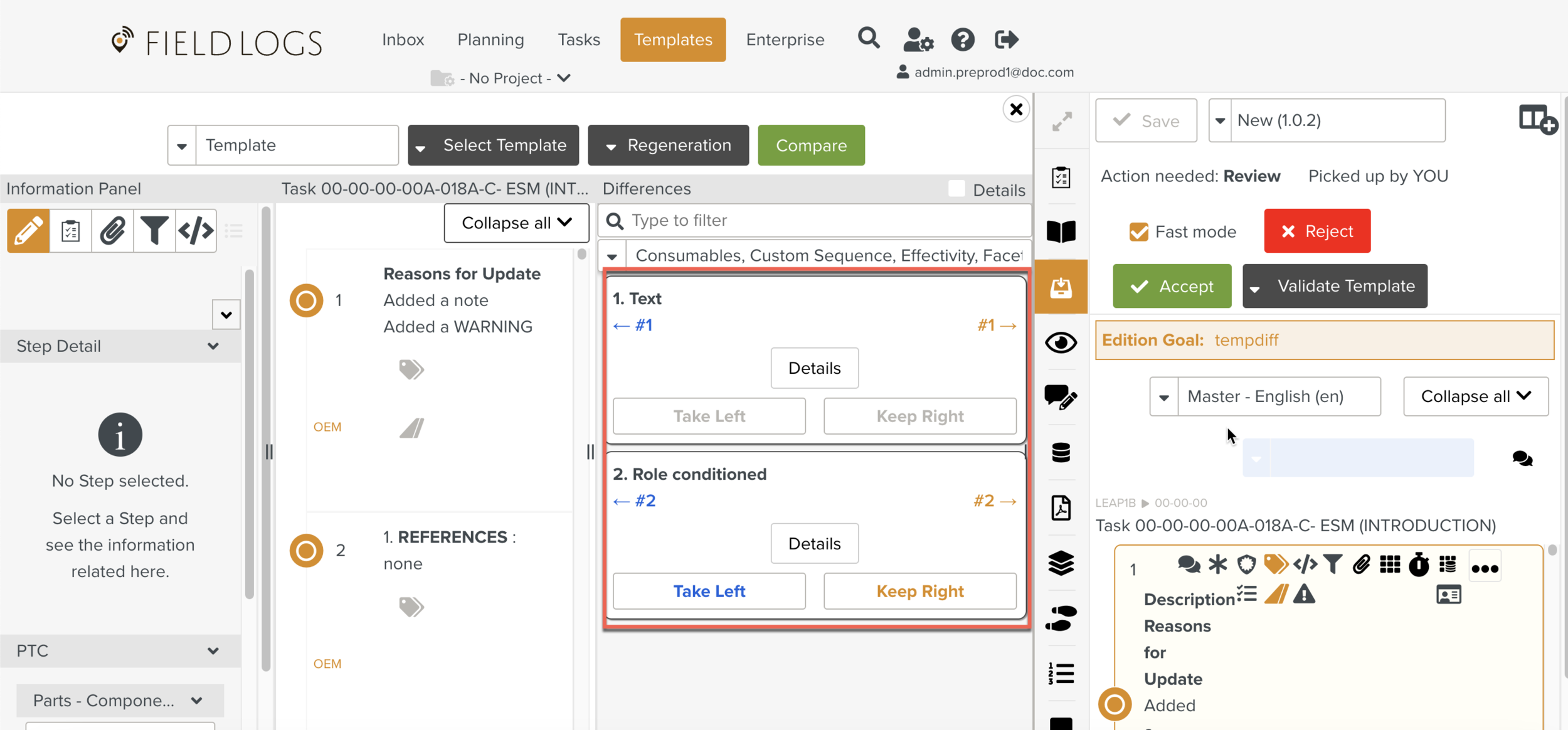Toggle the eye visibility icon in sidebar

coord(1061,342)
